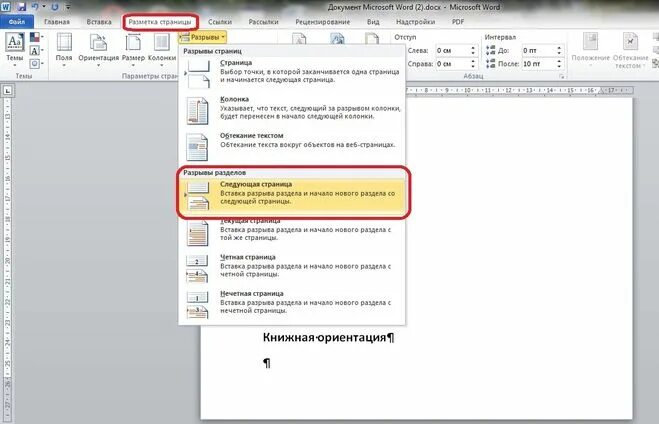Choose Нечетная страница section break

(292, 305)
